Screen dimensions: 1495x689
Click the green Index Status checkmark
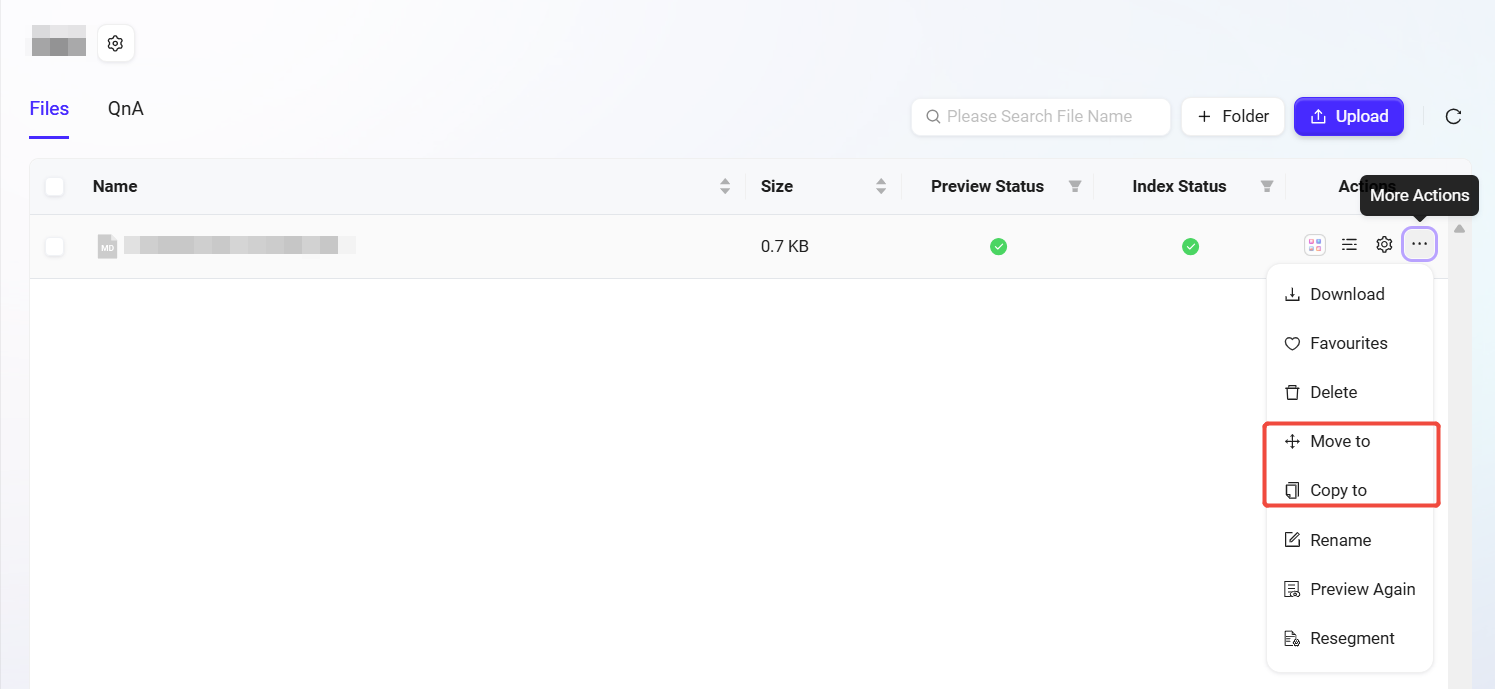tap(1190, 246)
